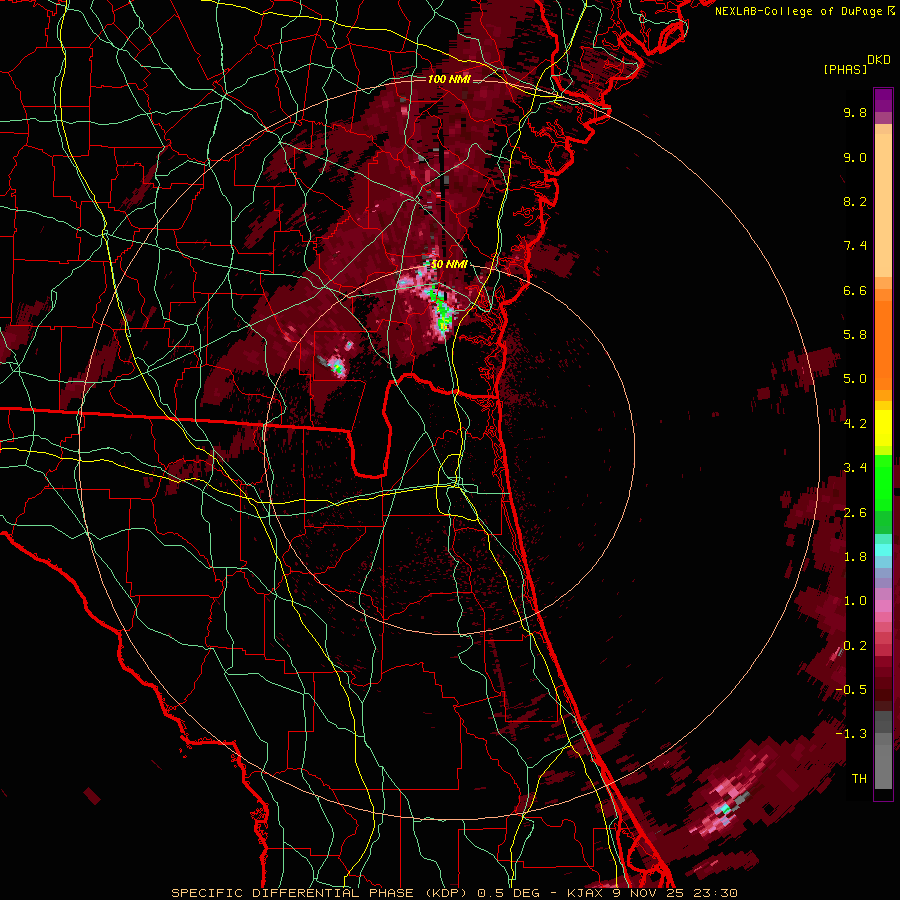Pick the pink color bar segment near 1.0
Screen dimensions: 900x900
[883, 605]
